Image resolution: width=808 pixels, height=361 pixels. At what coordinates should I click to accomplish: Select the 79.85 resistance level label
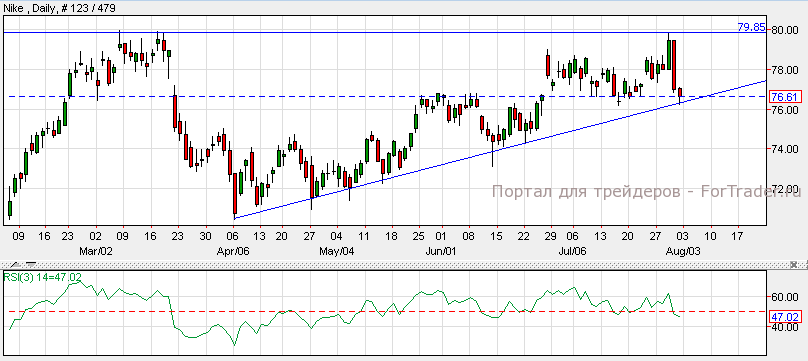[x=751, y=27]
